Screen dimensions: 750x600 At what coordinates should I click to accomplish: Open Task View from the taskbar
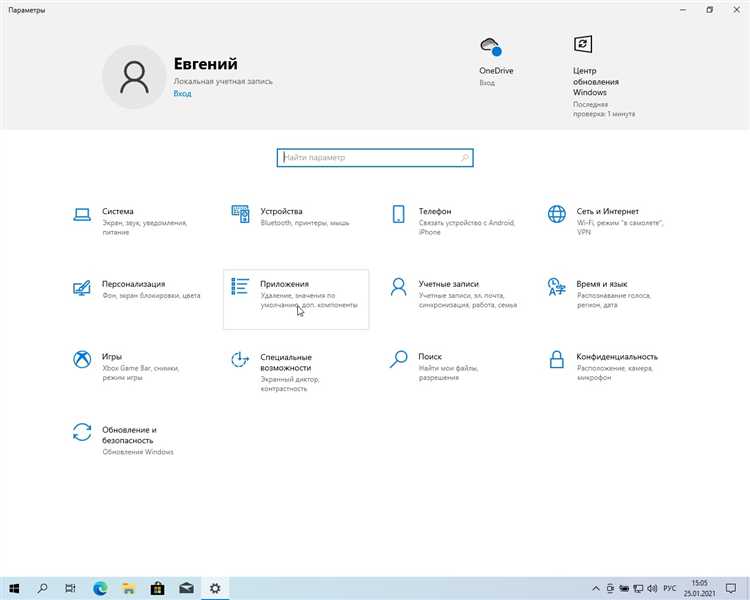coord(70,588)
